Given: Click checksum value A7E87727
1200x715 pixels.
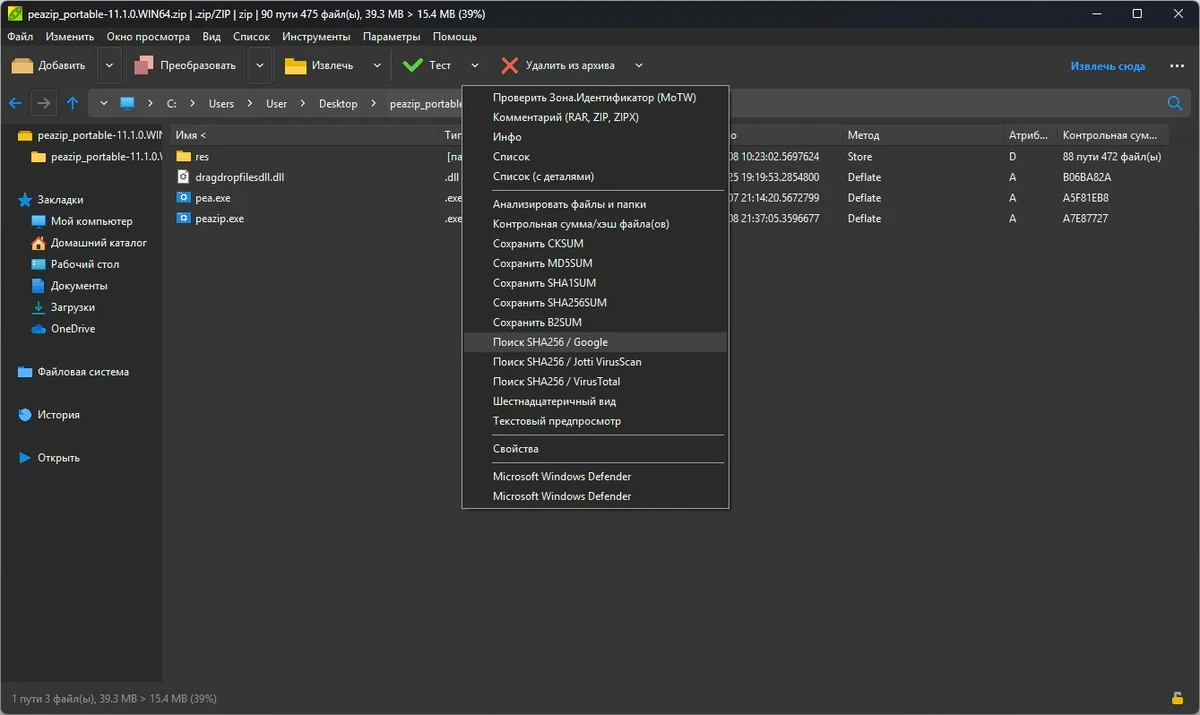Looking at the screenshot, I should 1085,218.
